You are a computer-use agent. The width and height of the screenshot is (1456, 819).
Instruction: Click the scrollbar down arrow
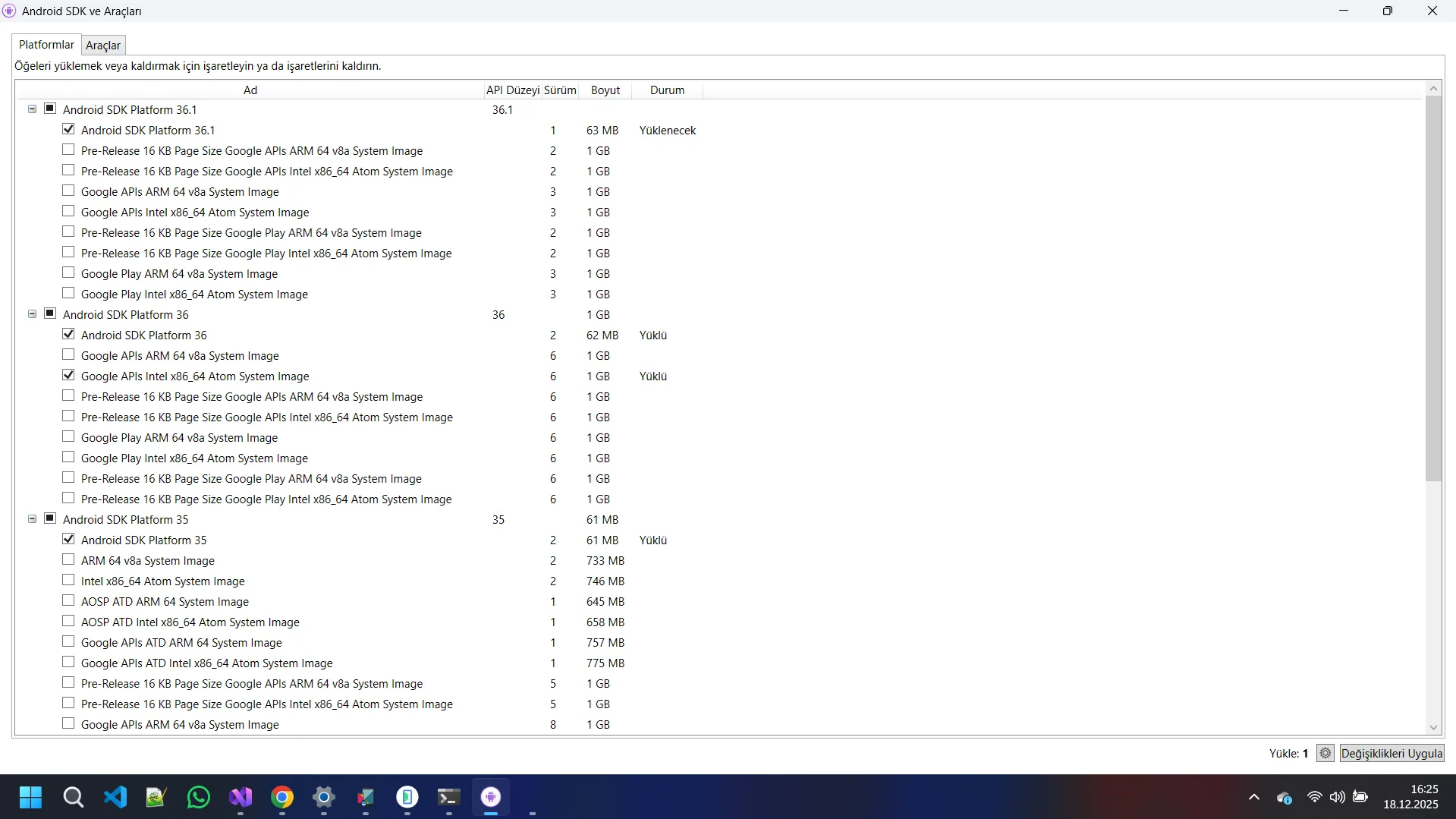click(x=1433, y=727)
